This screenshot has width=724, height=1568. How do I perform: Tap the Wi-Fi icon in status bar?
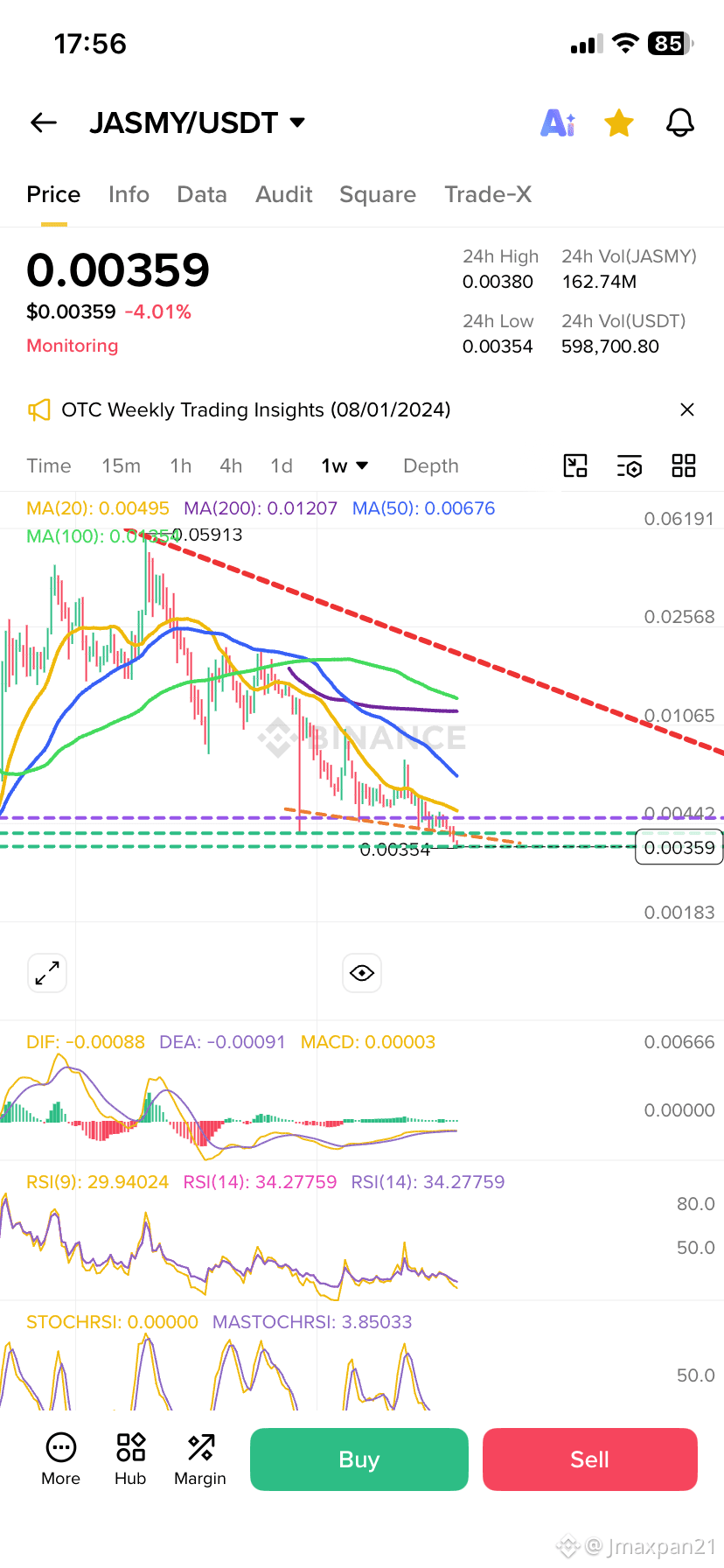click(625, 43)
